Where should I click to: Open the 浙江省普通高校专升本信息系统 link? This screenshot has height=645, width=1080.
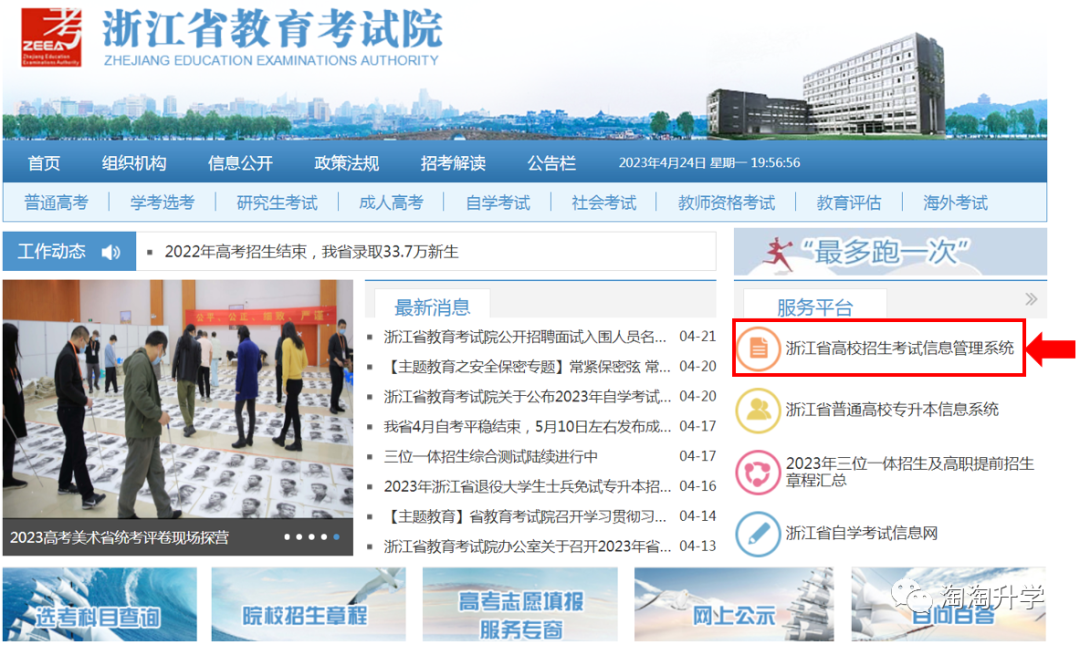pyautogui.click(x=892, y=409)
